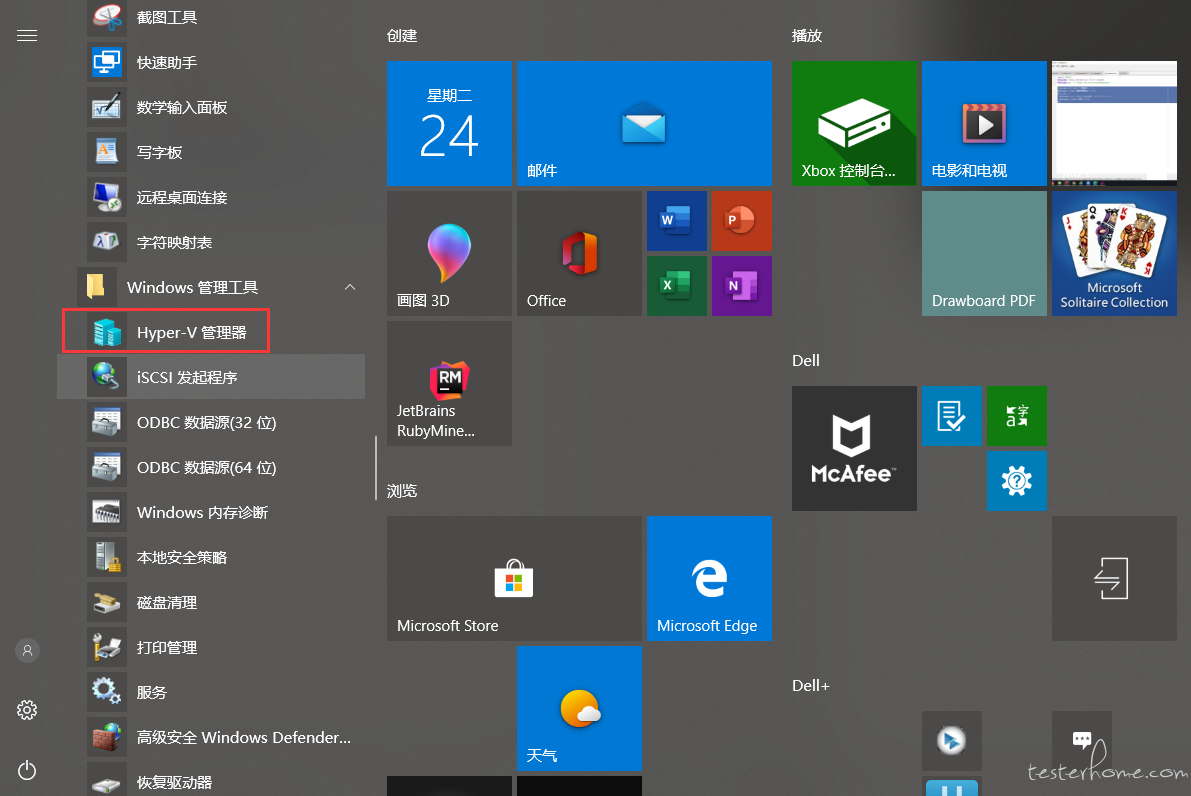This screenshot has height=796, width=1191.
Task: Open 服务 services console
Action: (211, 692)
